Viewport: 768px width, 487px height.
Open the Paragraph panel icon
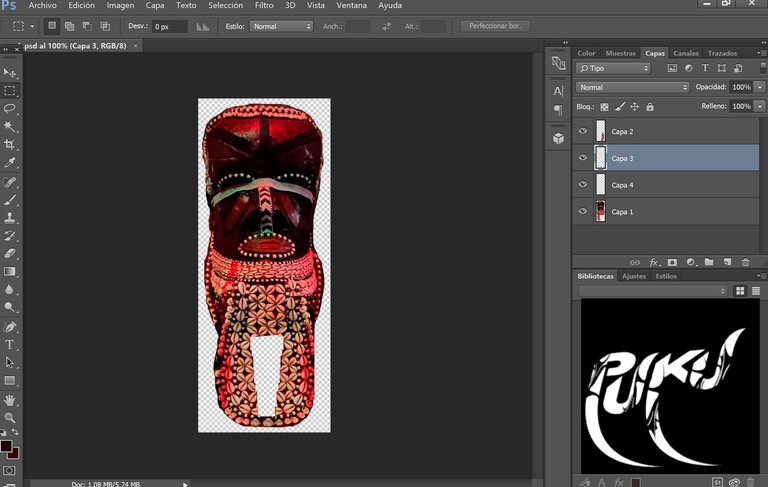[558, 110]
